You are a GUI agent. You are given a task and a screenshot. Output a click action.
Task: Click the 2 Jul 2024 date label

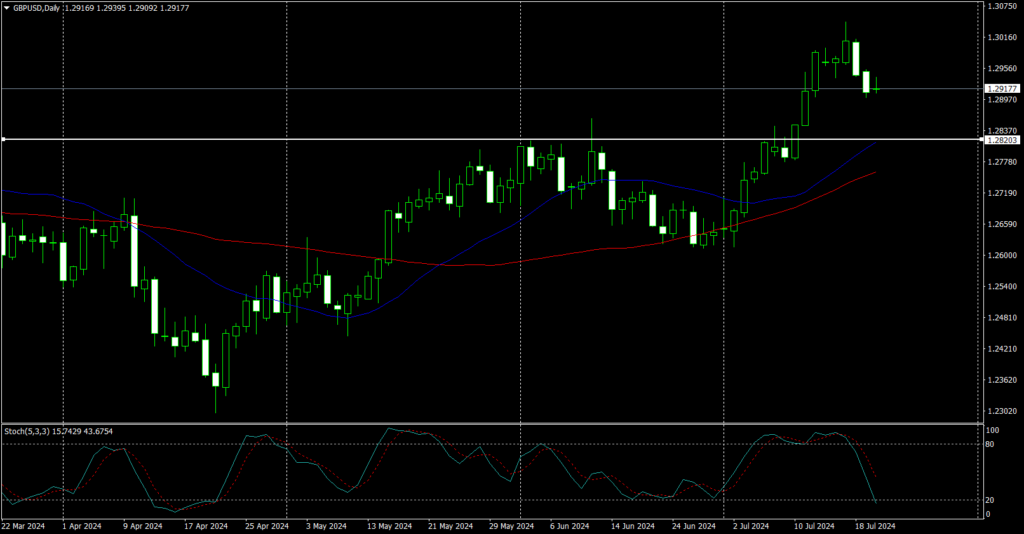750,526
